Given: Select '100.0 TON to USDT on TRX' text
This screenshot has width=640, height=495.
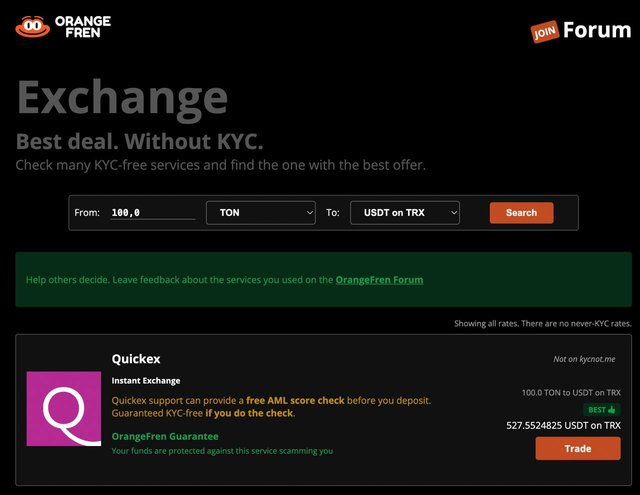Looking at the screenshot, I should (x=571, y=393).
